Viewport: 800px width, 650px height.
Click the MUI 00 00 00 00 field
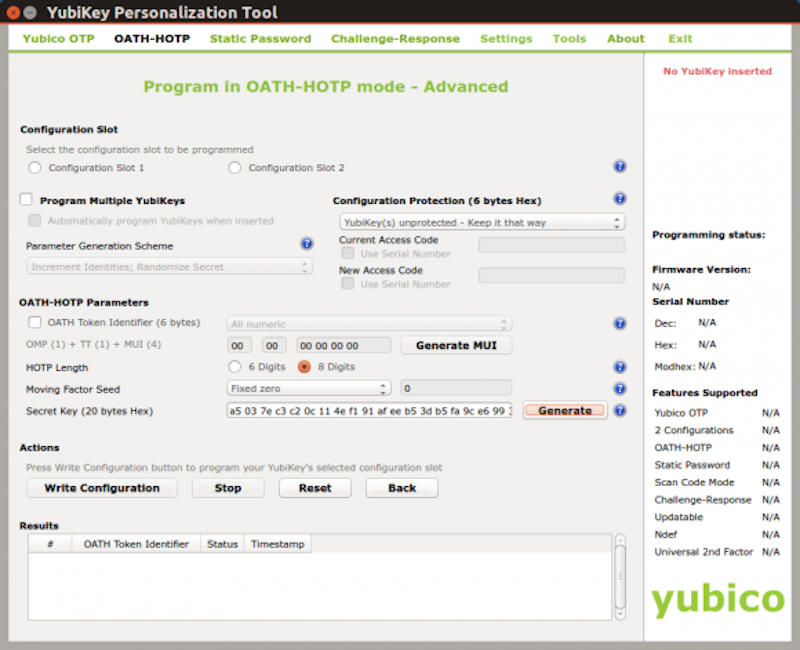tap(344, 345)
